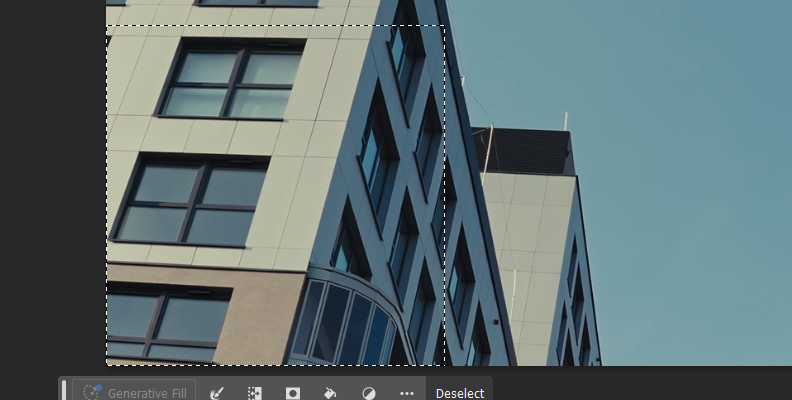This screenshot has height=400, width=792.
Task: Click the top window on the beige facade
Action: (x=232, y=82)
